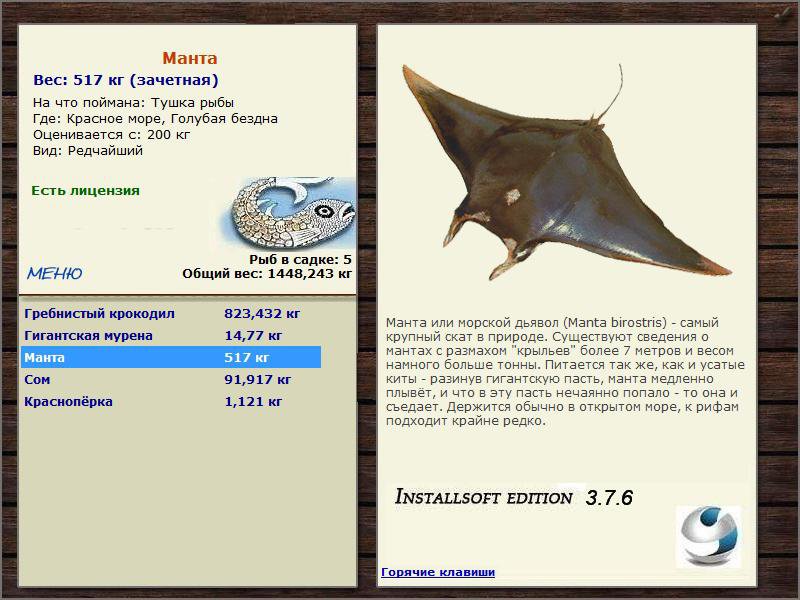Click the weight 1,121 кг value
Image resolution: width=800 pixels, height=600 pixels.
click(x=253, y=401)
